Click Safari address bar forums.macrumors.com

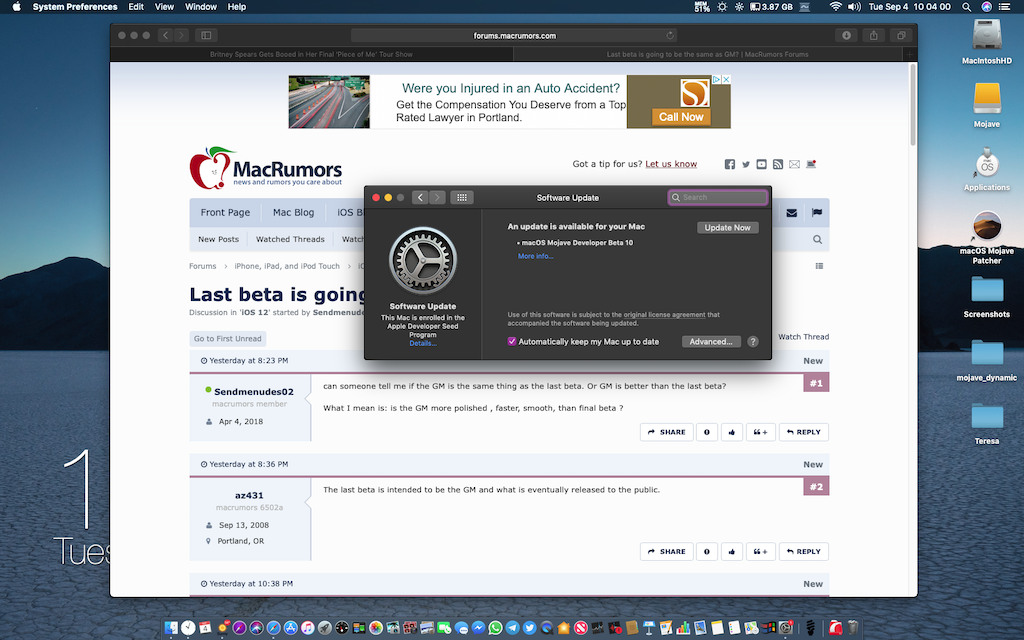514,35
